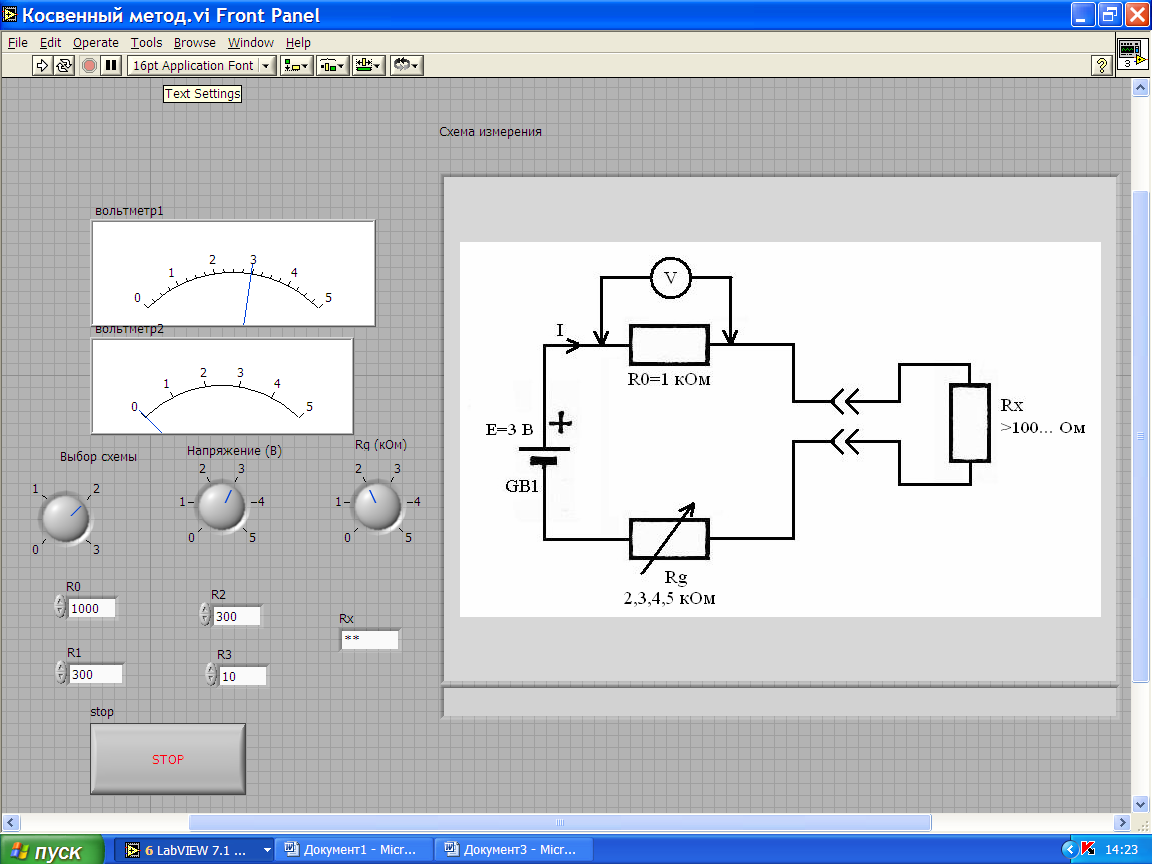Click the R1 increment/decrement stepper
Viewport: 1152px width, 864px height.
click(x=61, y=673)
